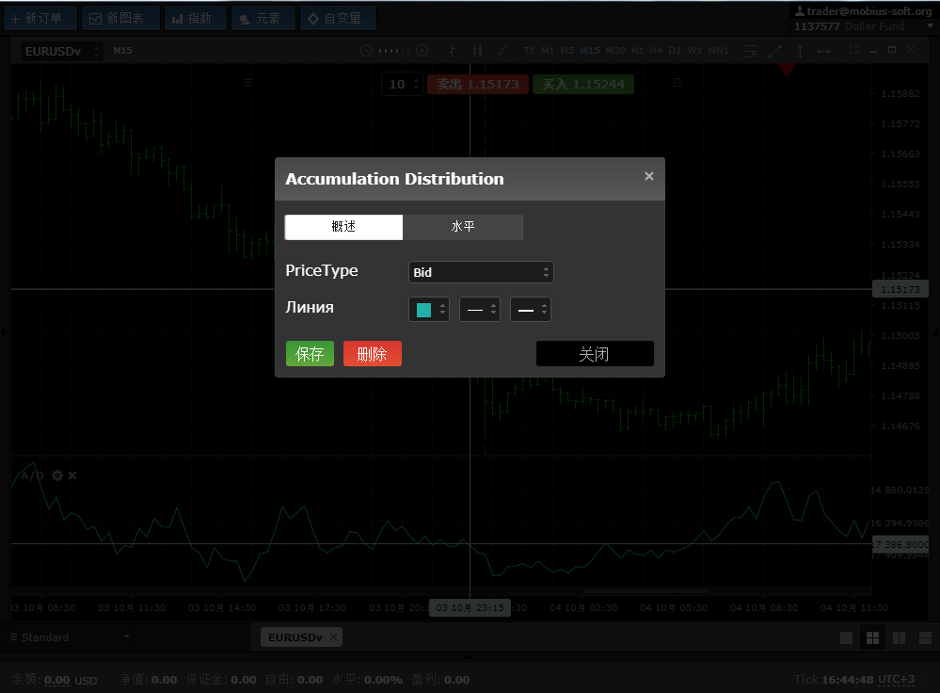
Task: Click the chart window close icon
Action: point(911,50)
